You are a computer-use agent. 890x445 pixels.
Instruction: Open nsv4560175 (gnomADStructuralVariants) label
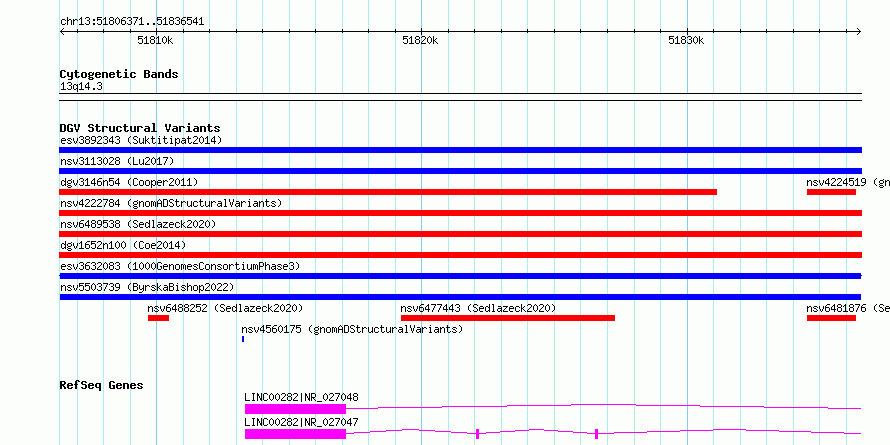(352, 329)
